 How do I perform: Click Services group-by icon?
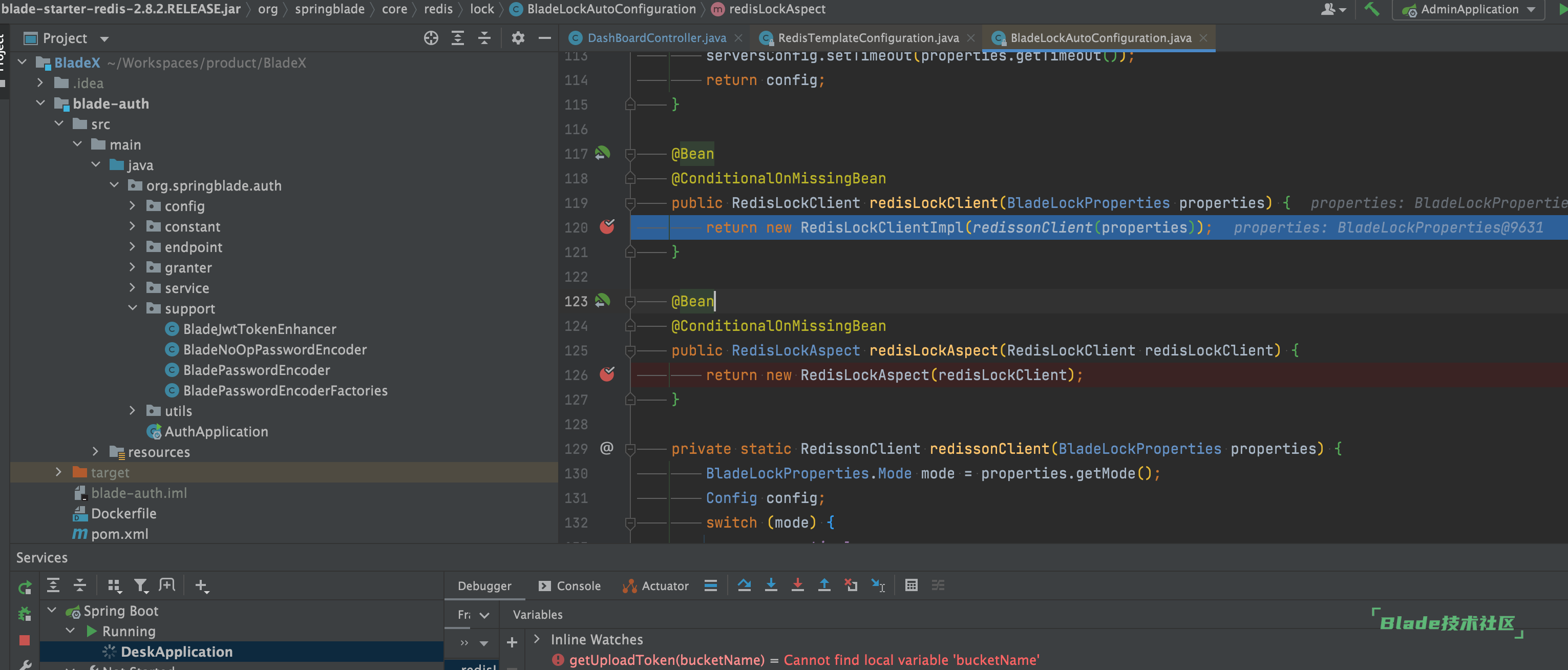tap(114, 586)
